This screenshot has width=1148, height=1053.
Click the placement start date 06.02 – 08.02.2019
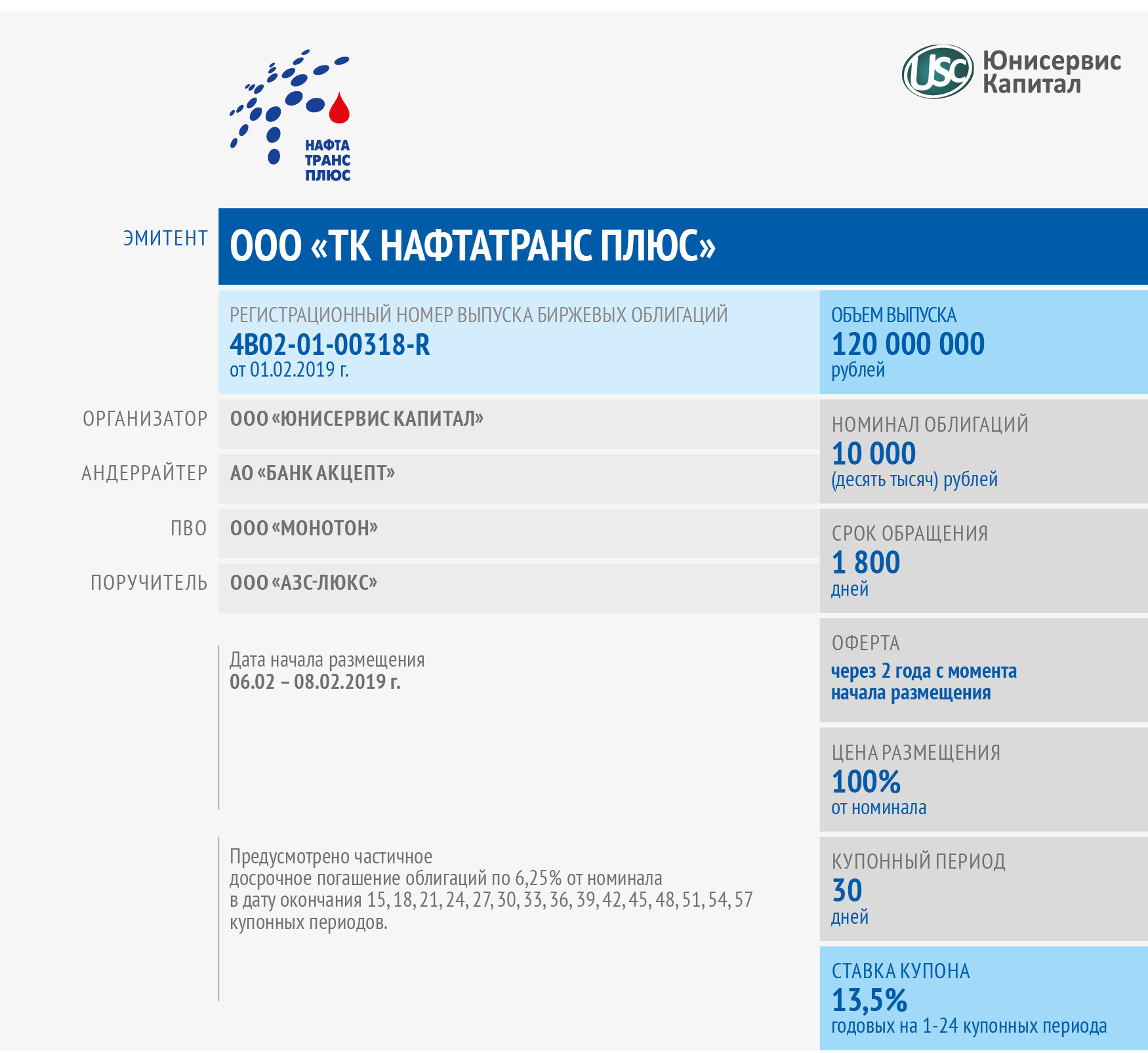click(315, 682)
